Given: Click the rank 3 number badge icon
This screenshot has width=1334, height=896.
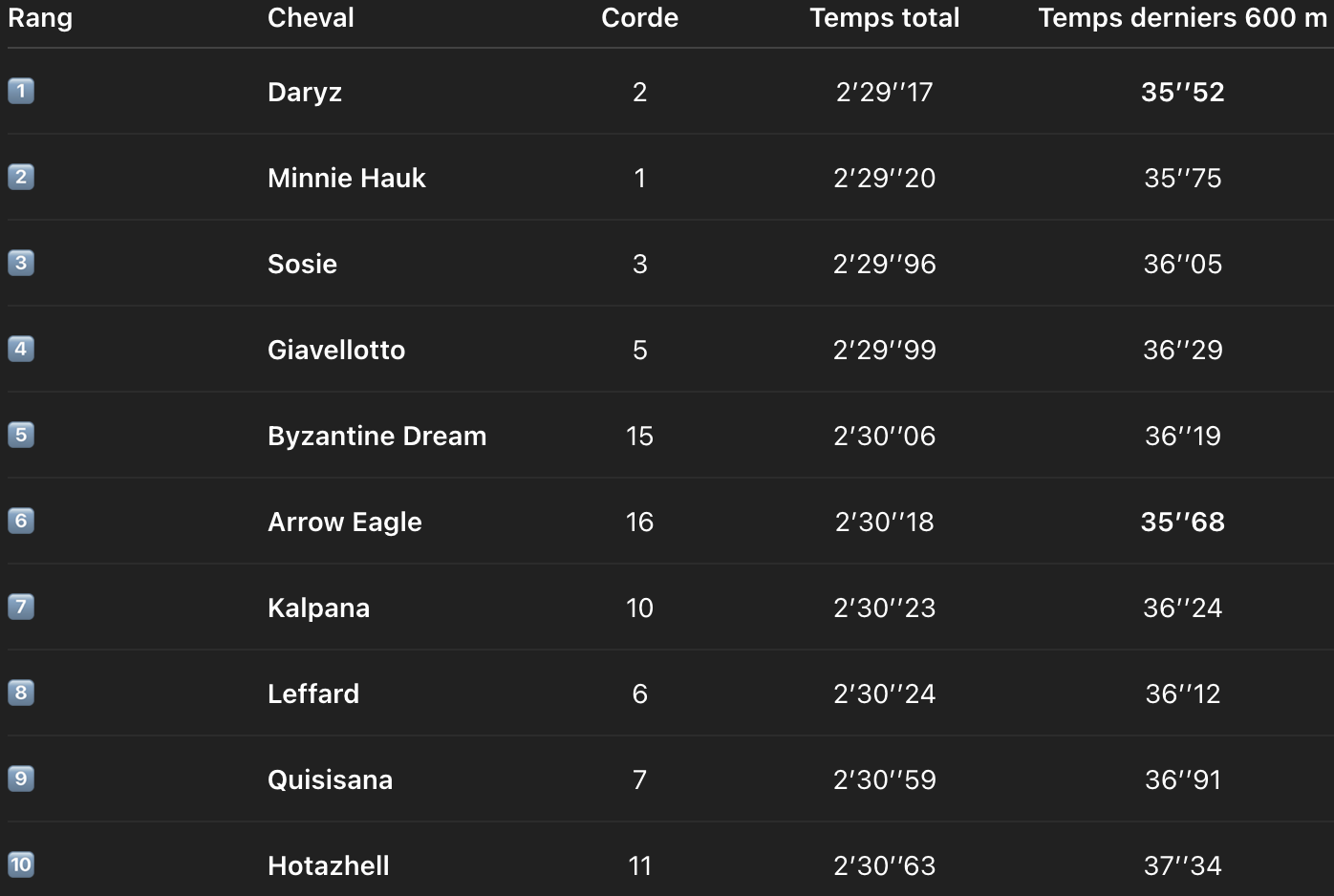Looking at the screenshot, I should 21,264.
